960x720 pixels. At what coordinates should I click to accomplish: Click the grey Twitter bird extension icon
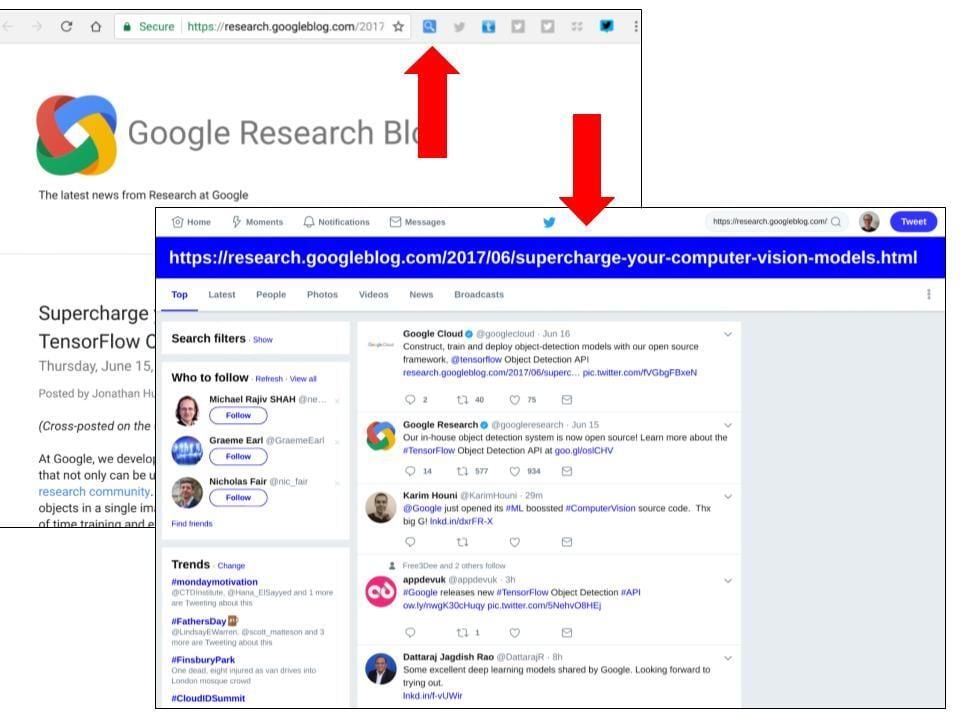[x=459, y=26]
